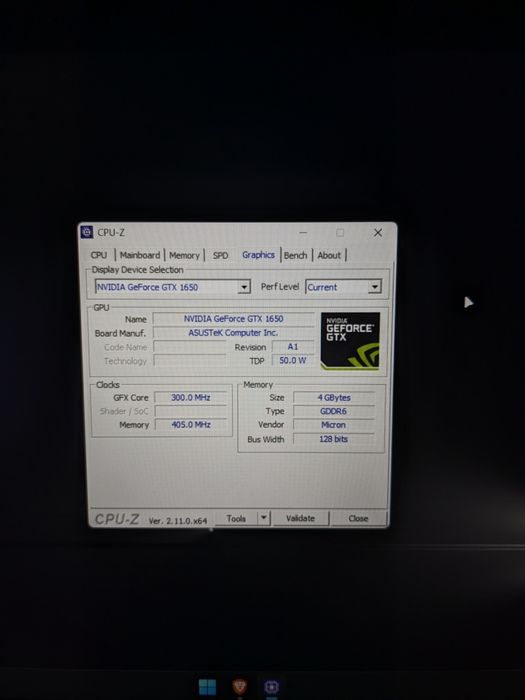Click the Board Manuf. ASUSTeK Computer Inc. field
Image resolution: width=525 pixels, height=700 pixels.
click(x=233, y=333)
